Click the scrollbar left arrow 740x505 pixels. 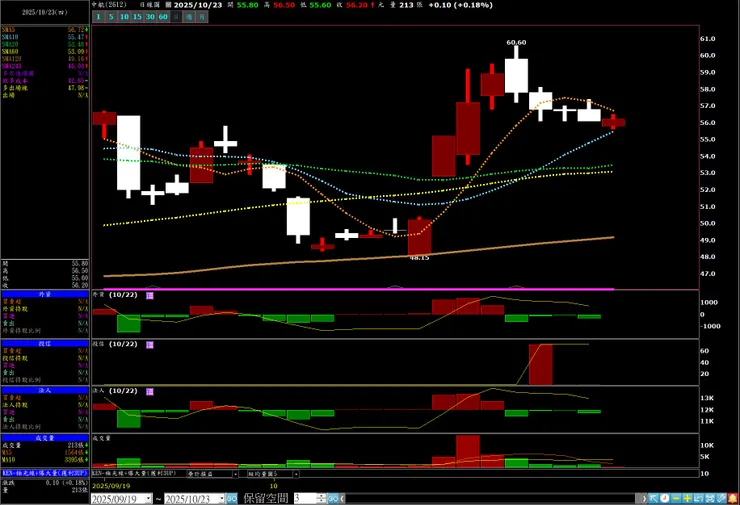pyautogui.click(x=343, y=498)
